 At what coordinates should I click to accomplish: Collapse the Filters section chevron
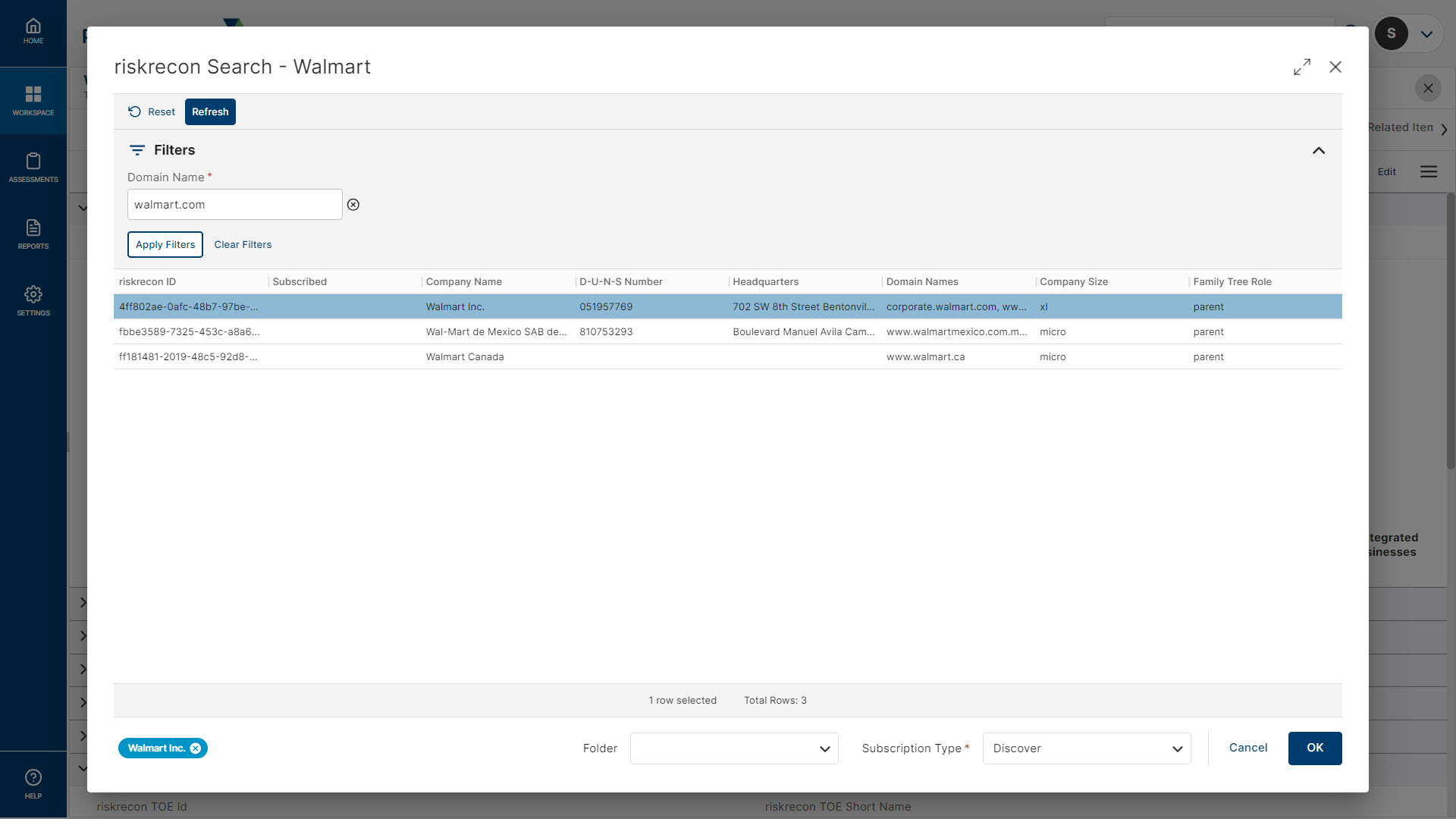(1318, 150)
